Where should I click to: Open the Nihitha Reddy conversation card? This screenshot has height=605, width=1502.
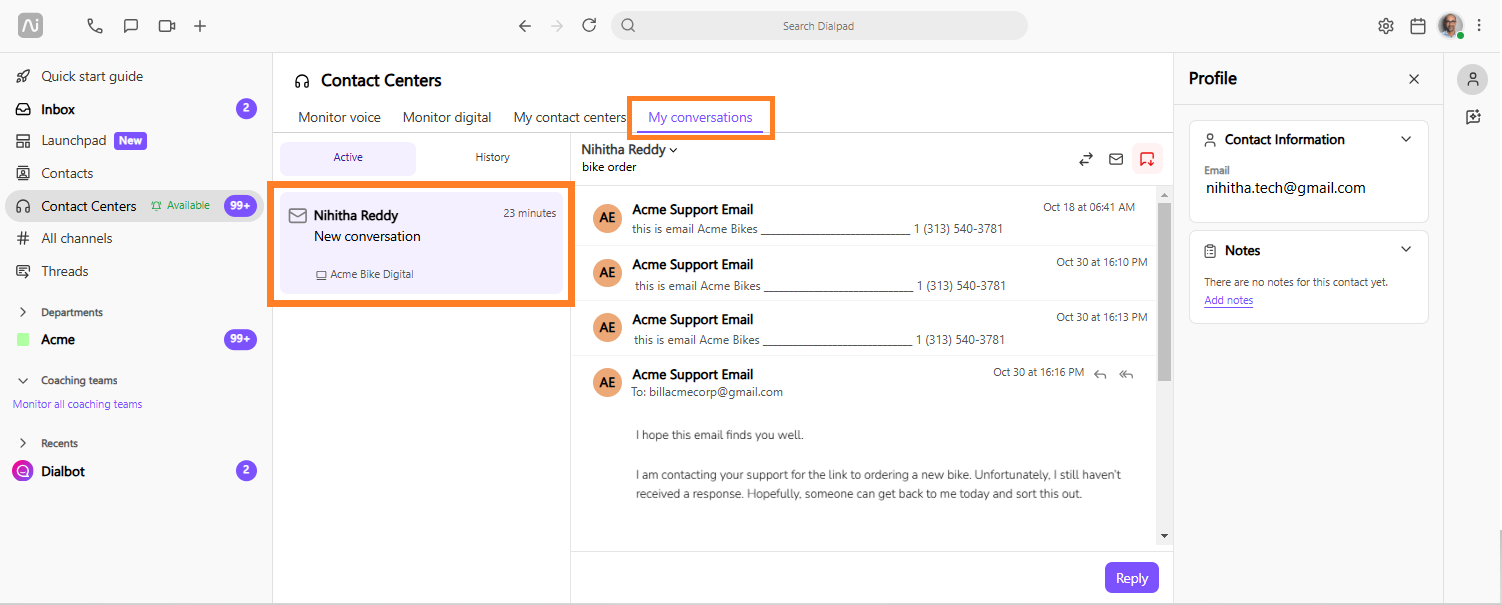coord(421,243)
